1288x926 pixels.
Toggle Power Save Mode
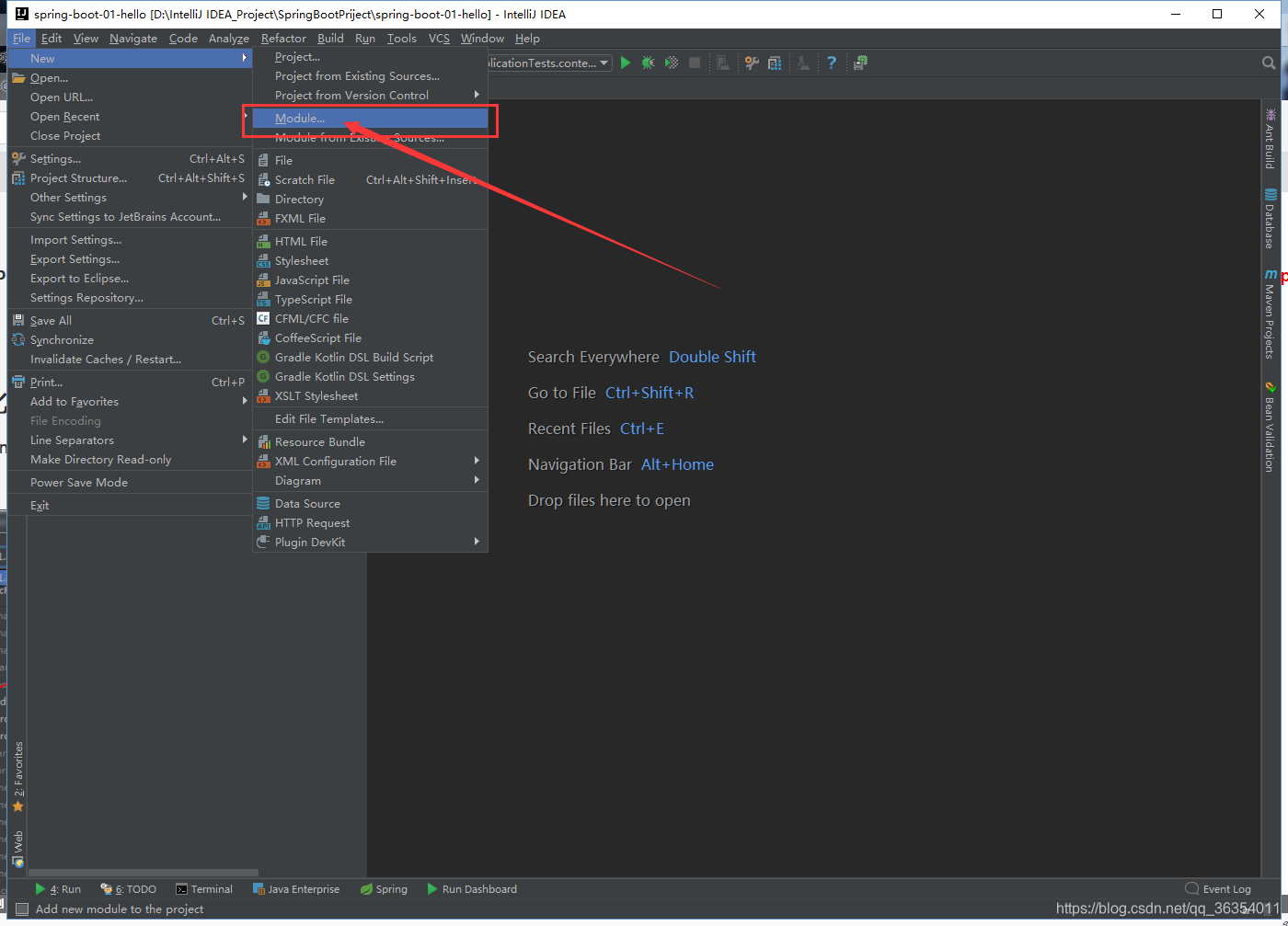click(x=130, y=483)
